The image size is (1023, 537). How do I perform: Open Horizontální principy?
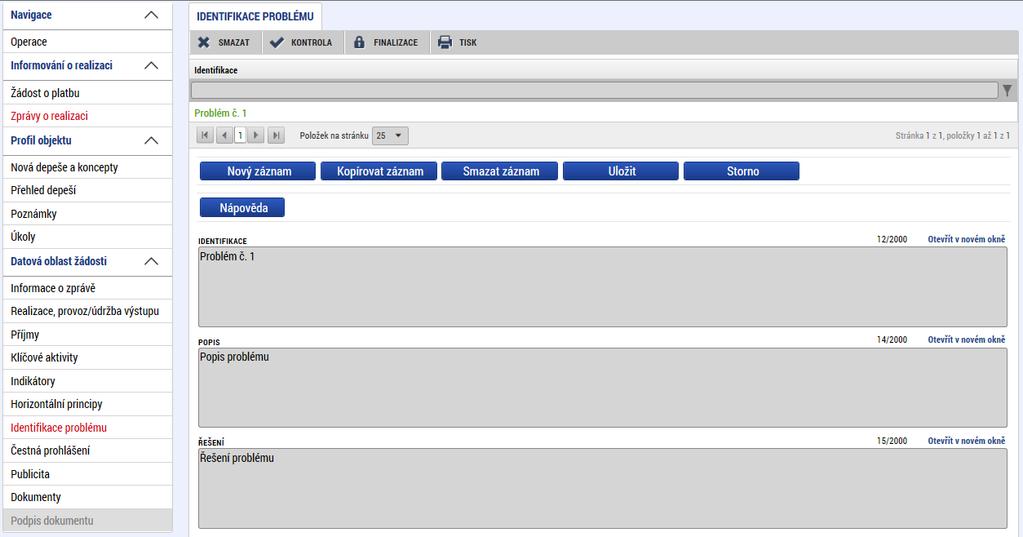point(87,404)
